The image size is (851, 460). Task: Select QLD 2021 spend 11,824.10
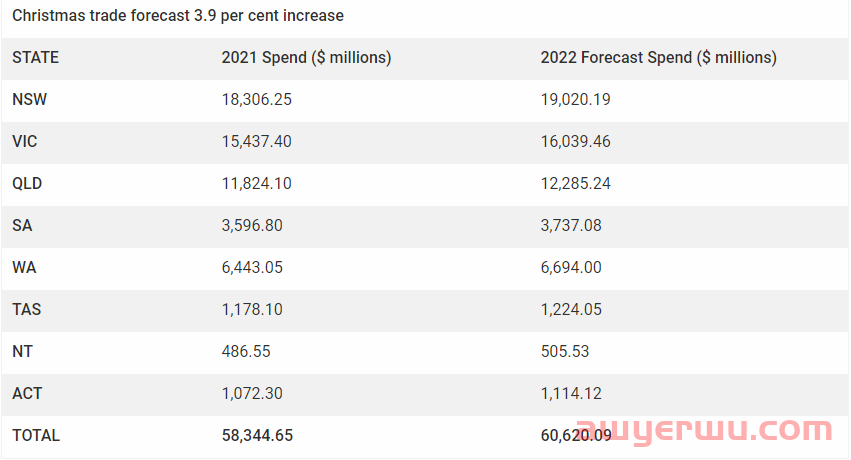256,183
